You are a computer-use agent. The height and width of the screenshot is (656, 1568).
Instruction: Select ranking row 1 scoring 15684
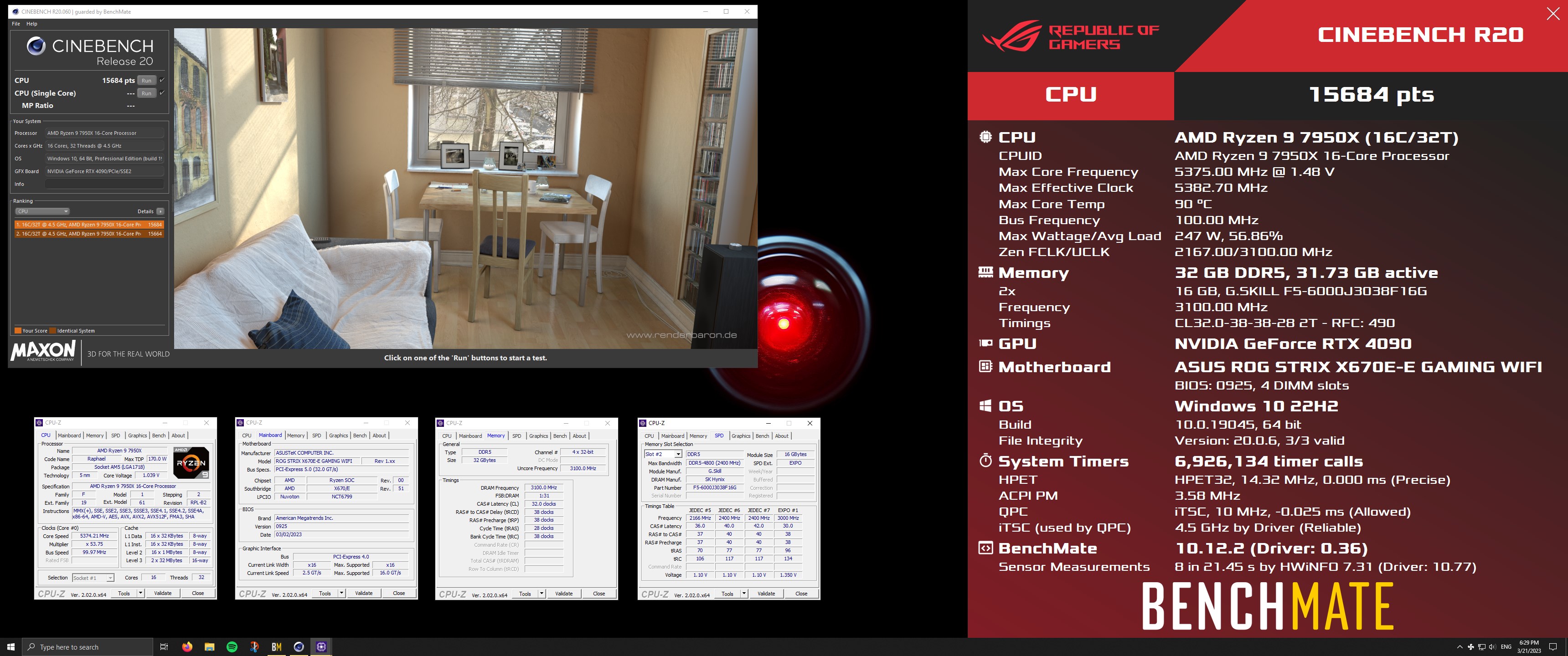(89, 225)
